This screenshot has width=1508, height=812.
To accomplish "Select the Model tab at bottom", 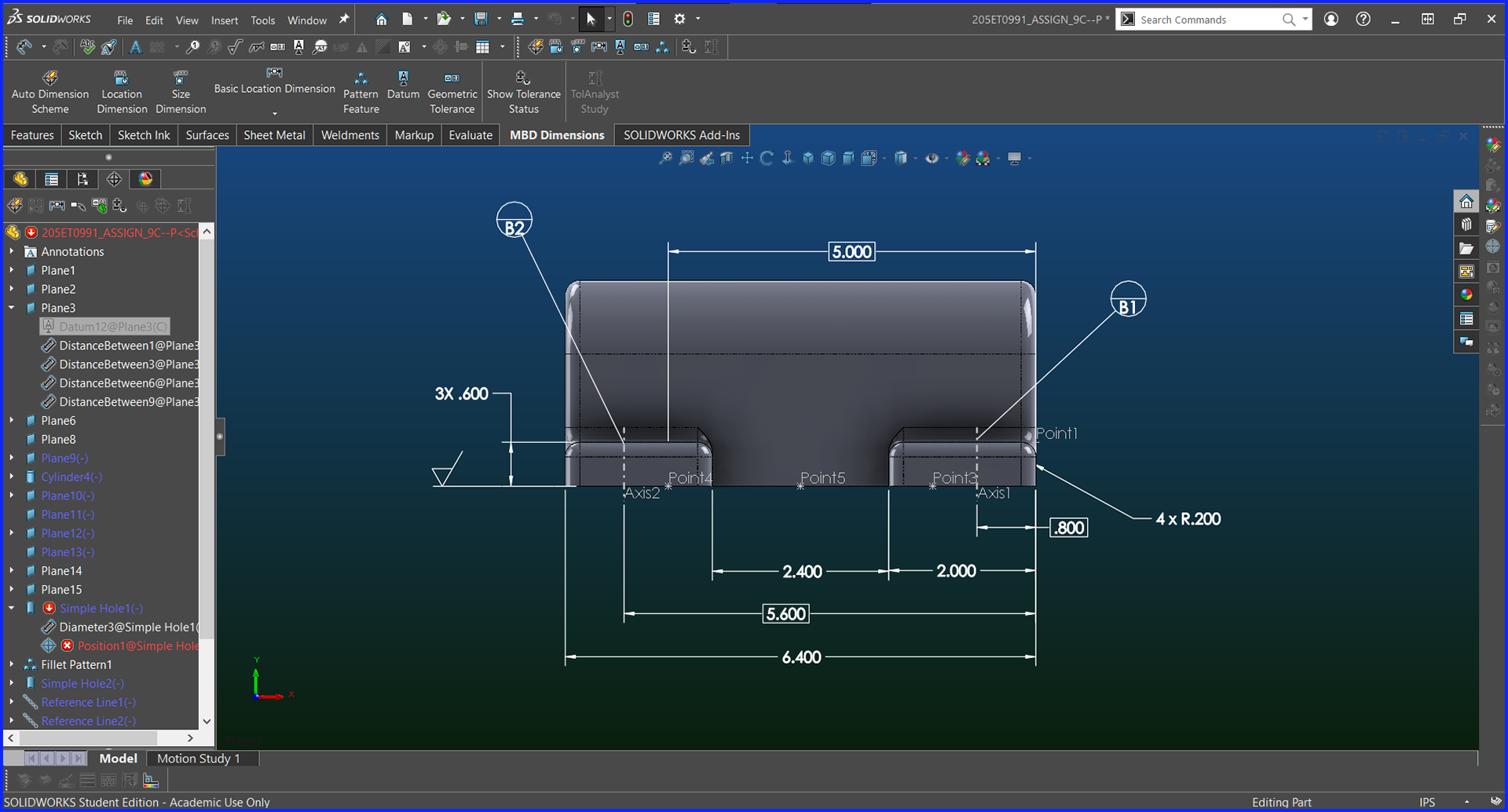I will (119, 759).
